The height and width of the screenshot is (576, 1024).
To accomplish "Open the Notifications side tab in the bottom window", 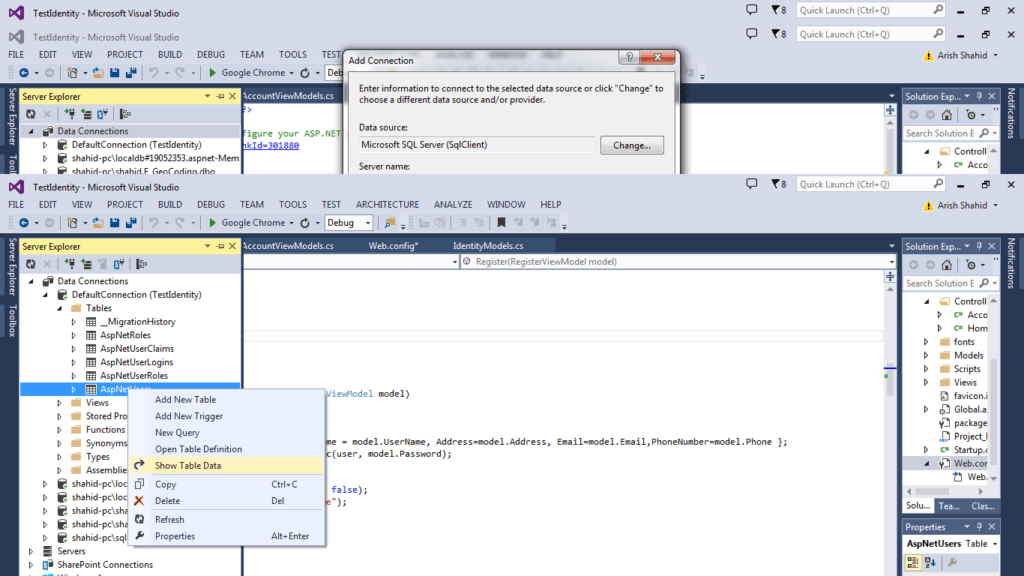I will tap(1011, 263).
